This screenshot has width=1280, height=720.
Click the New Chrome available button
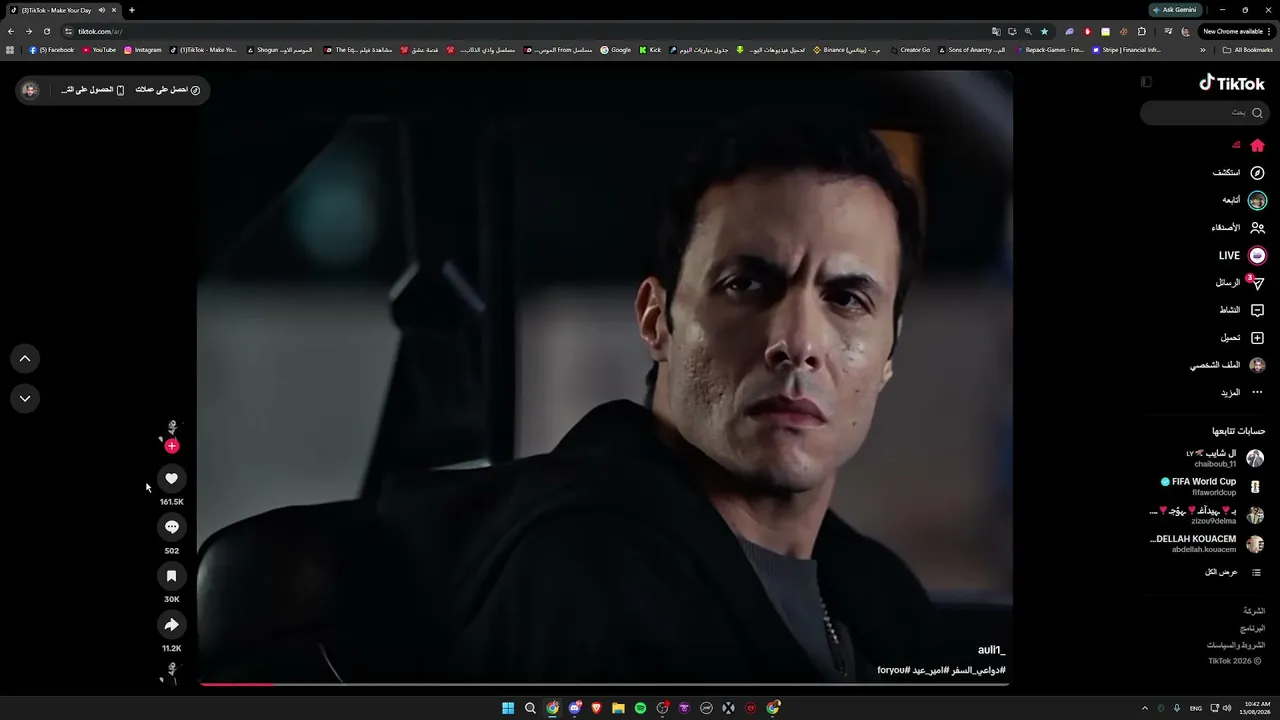pos(1236,31)
